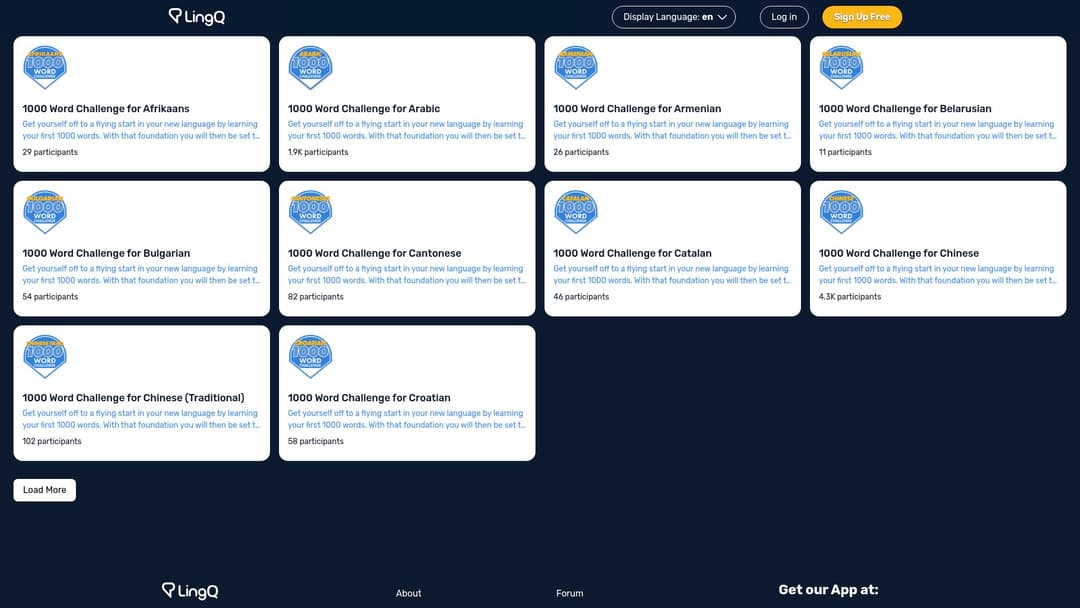Open the Forum footer link

click(570, 594)
